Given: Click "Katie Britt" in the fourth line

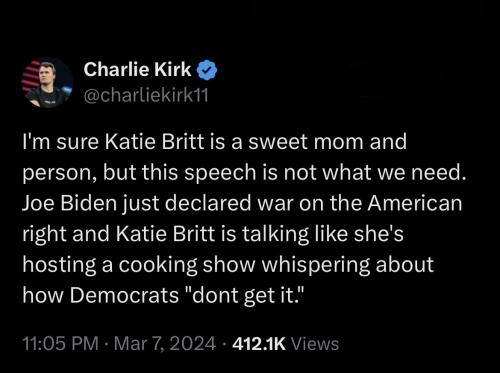Looking at the screenshot, I should point(166,234).
